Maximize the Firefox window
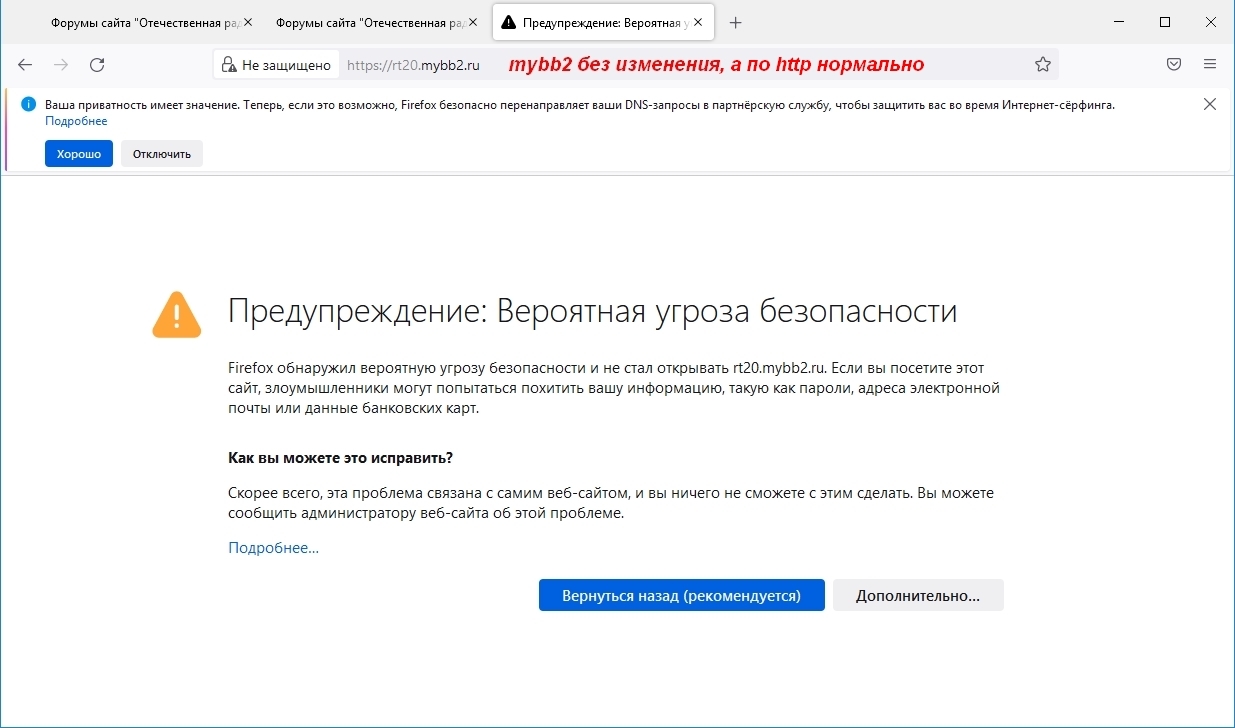 pyautogui.click(x=1165, y=22)
